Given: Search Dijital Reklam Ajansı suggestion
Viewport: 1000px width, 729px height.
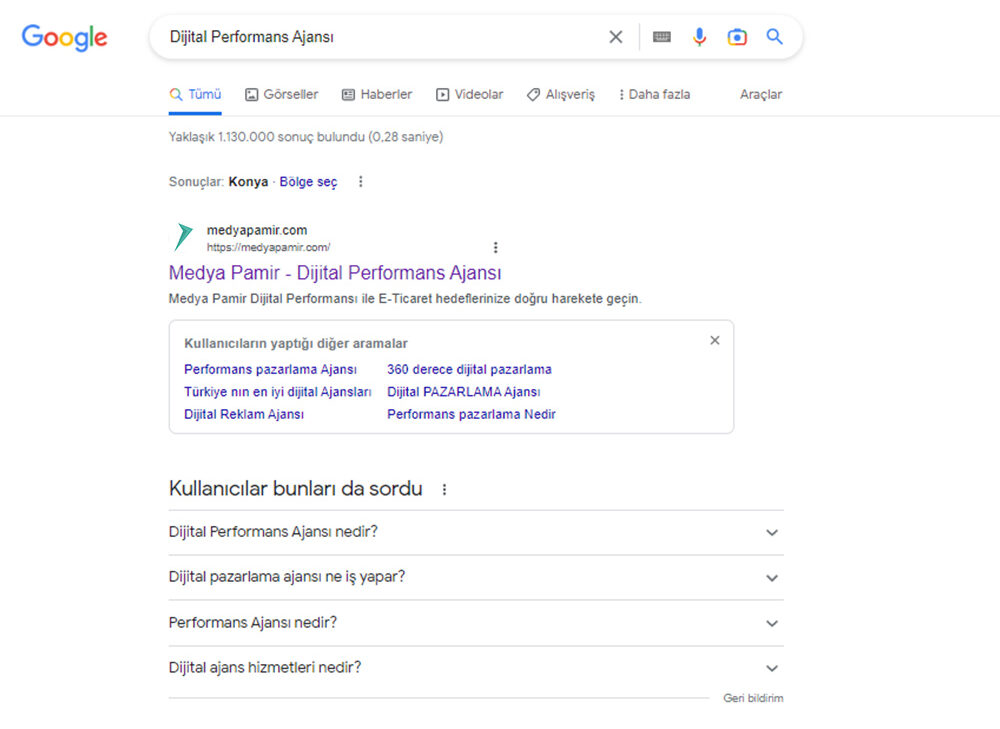Looking at the screenshot, I should click(x=244, y=414).
